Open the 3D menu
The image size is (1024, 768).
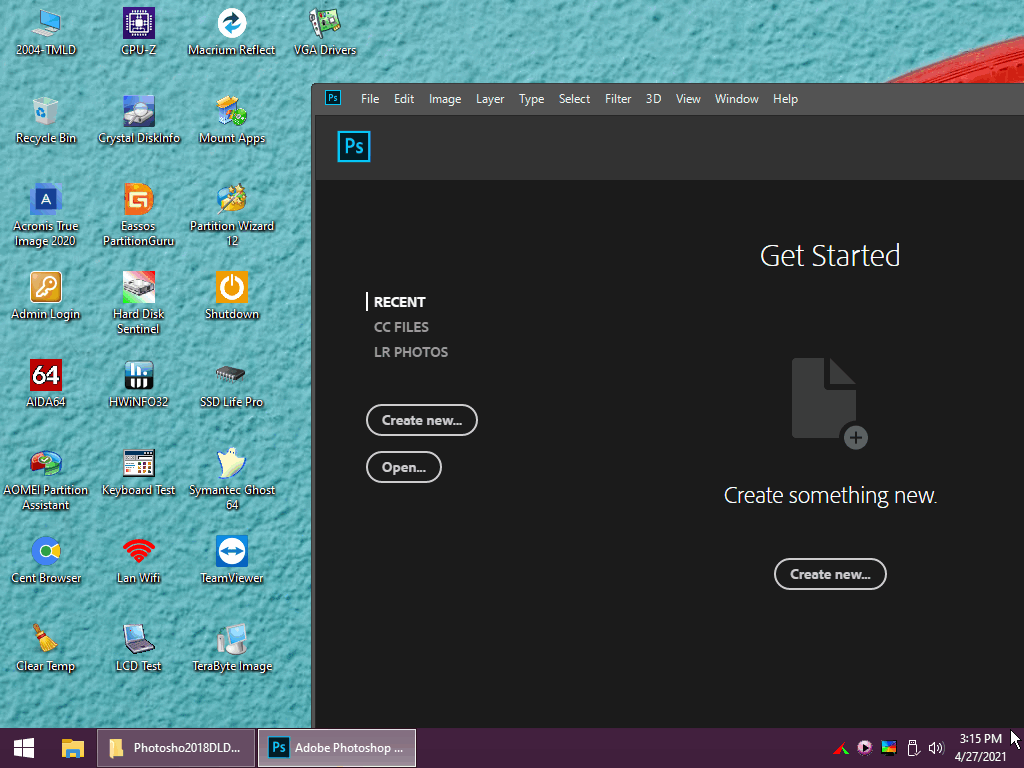coord(653,99)
